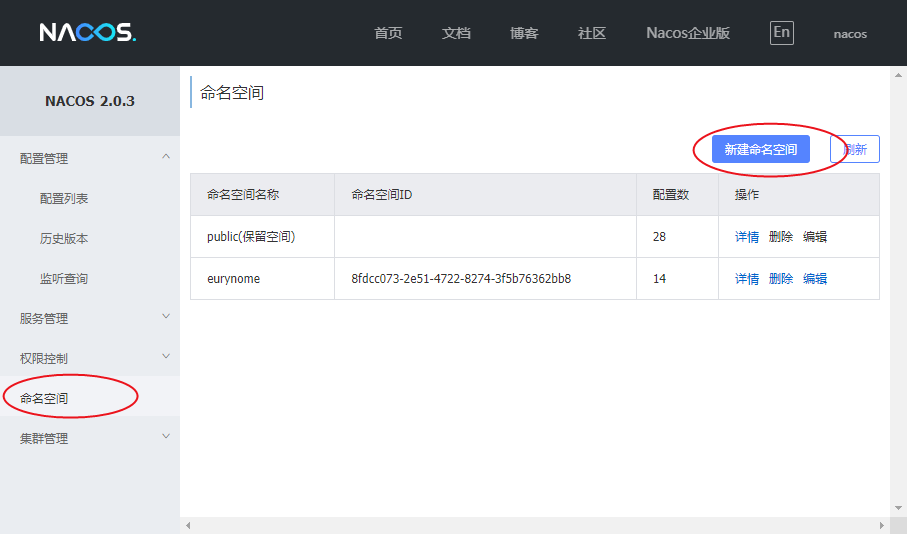Click 删除 for the eurynome namespace
907x534 pixels.
(781, 279)
